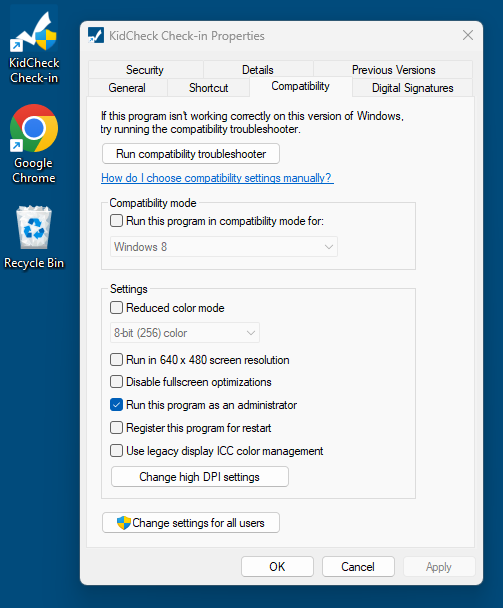Open the Digital Signatures tab

click(413, 88)
